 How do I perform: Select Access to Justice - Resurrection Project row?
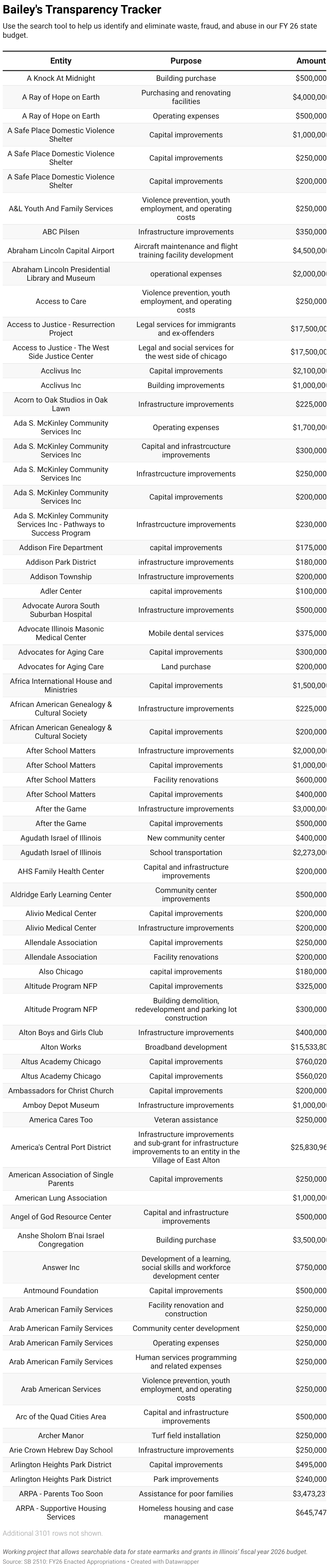click(61, 329)
